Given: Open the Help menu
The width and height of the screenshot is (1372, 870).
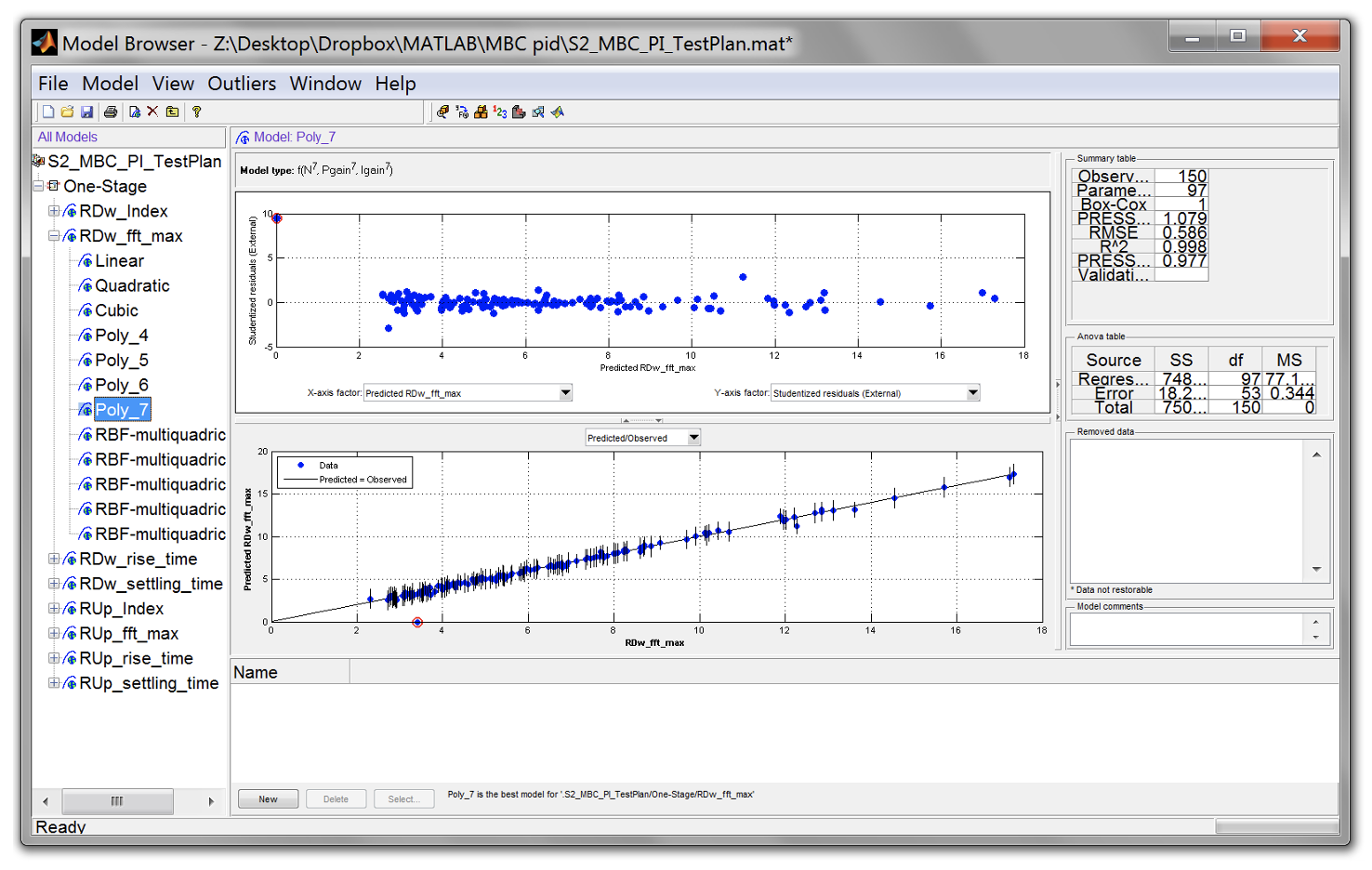Looking at the screenshot, I should coord(395,84).
